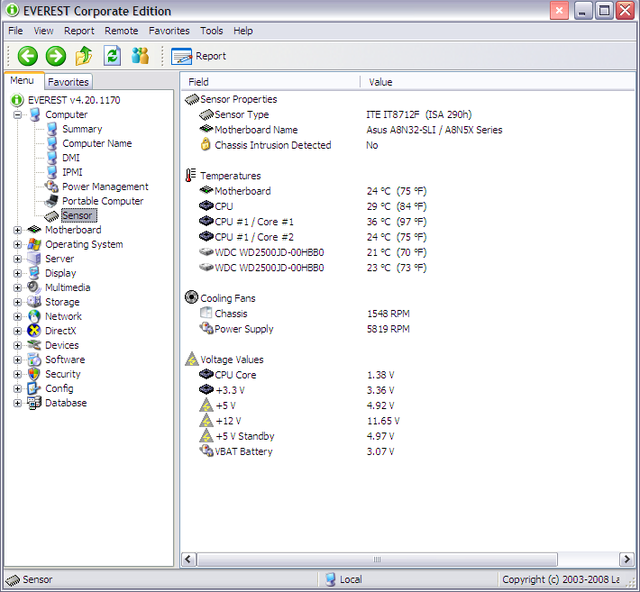Click the Software disc icon in the tree
Screen dimensions: 640x592
tap(34, 360)
